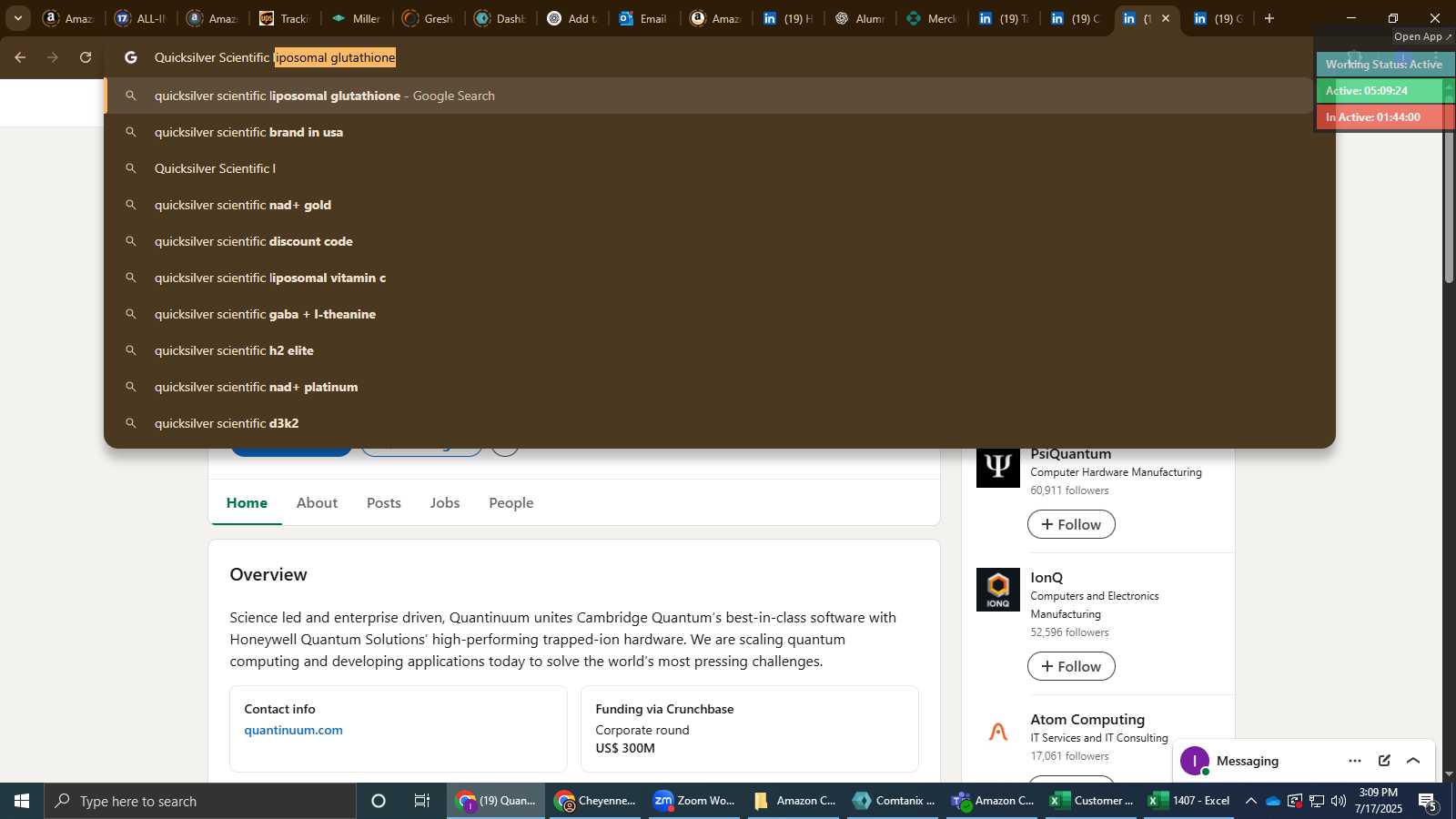
Task: Open the Messaging options ellipsis menu
Action: [x=1355, y=761]
